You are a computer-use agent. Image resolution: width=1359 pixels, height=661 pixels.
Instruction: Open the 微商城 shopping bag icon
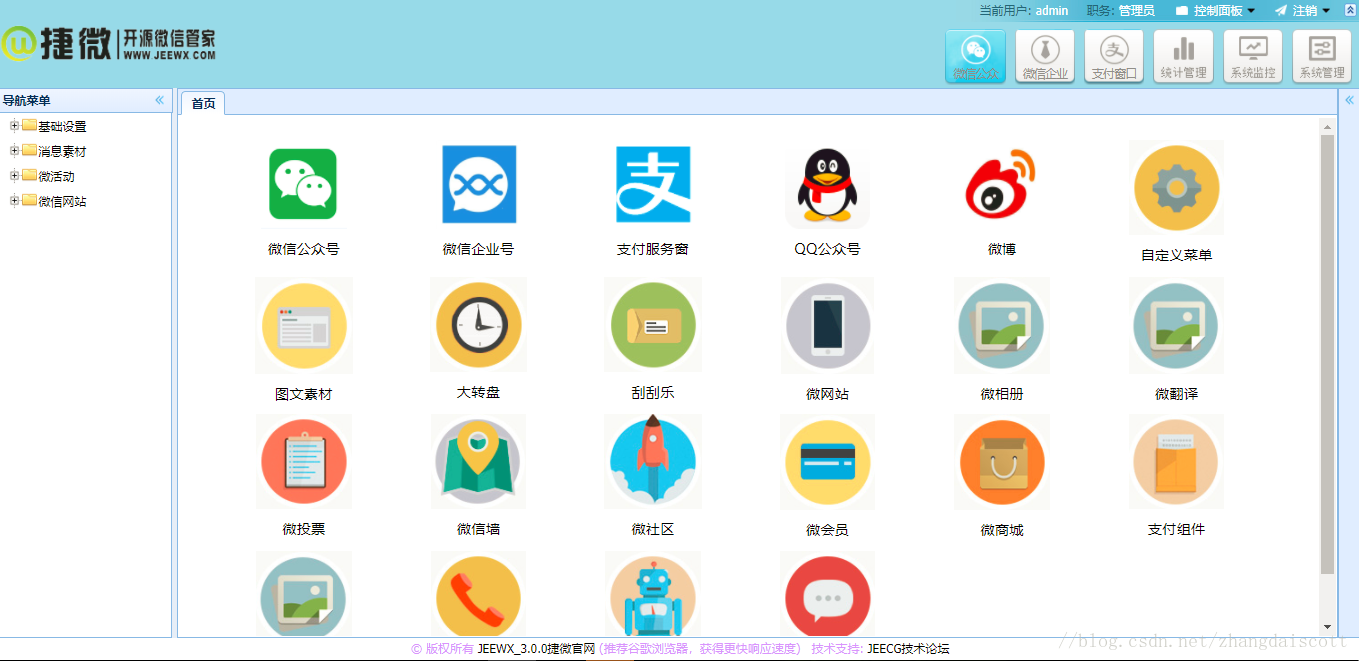pyautogui.click(x=1002, y=462)
